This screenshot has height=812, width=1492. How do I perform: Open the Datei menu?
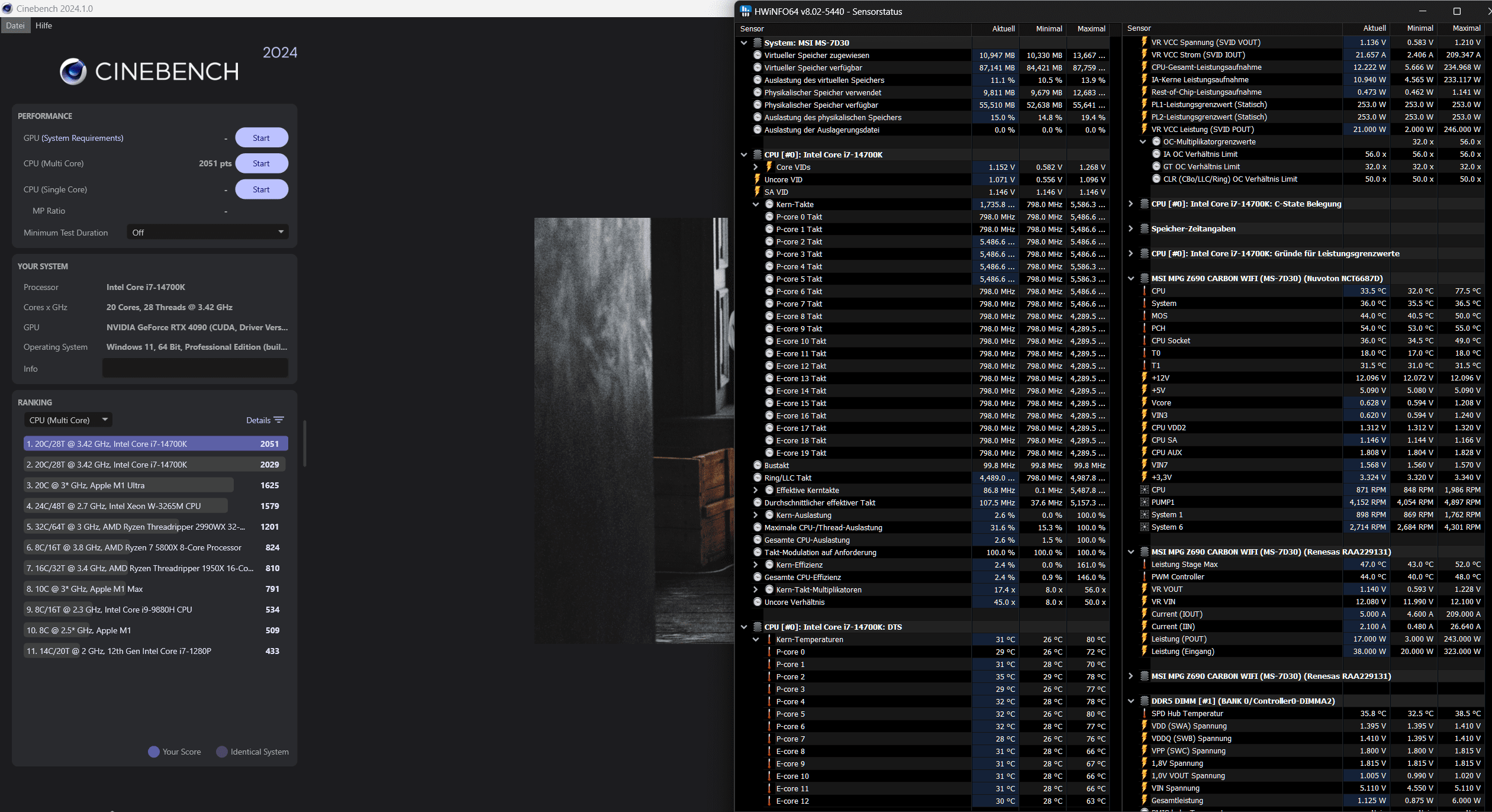coord(15,25)
